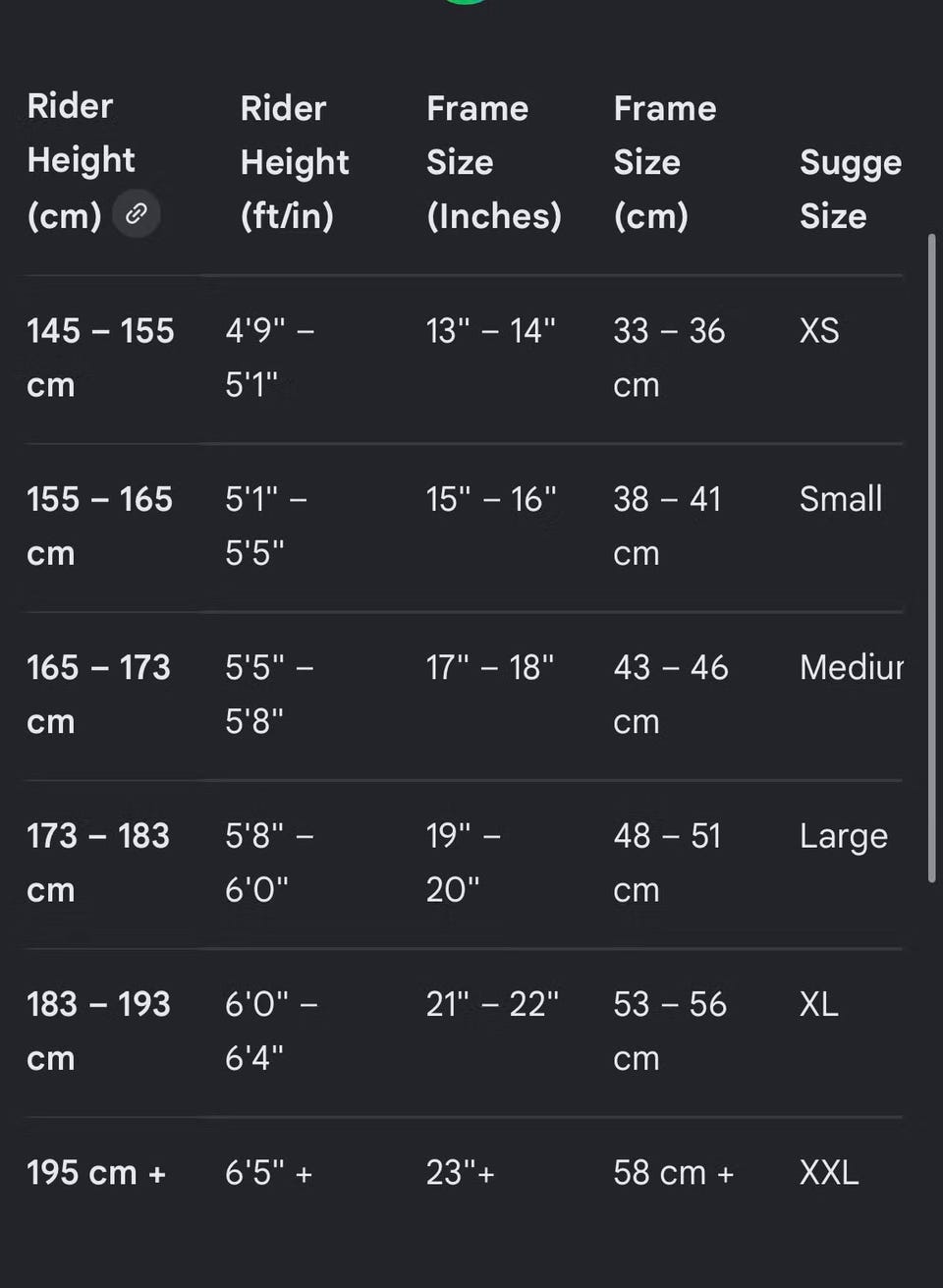Click the vertical scrollbar at right edge

click(x=931, y=558)
